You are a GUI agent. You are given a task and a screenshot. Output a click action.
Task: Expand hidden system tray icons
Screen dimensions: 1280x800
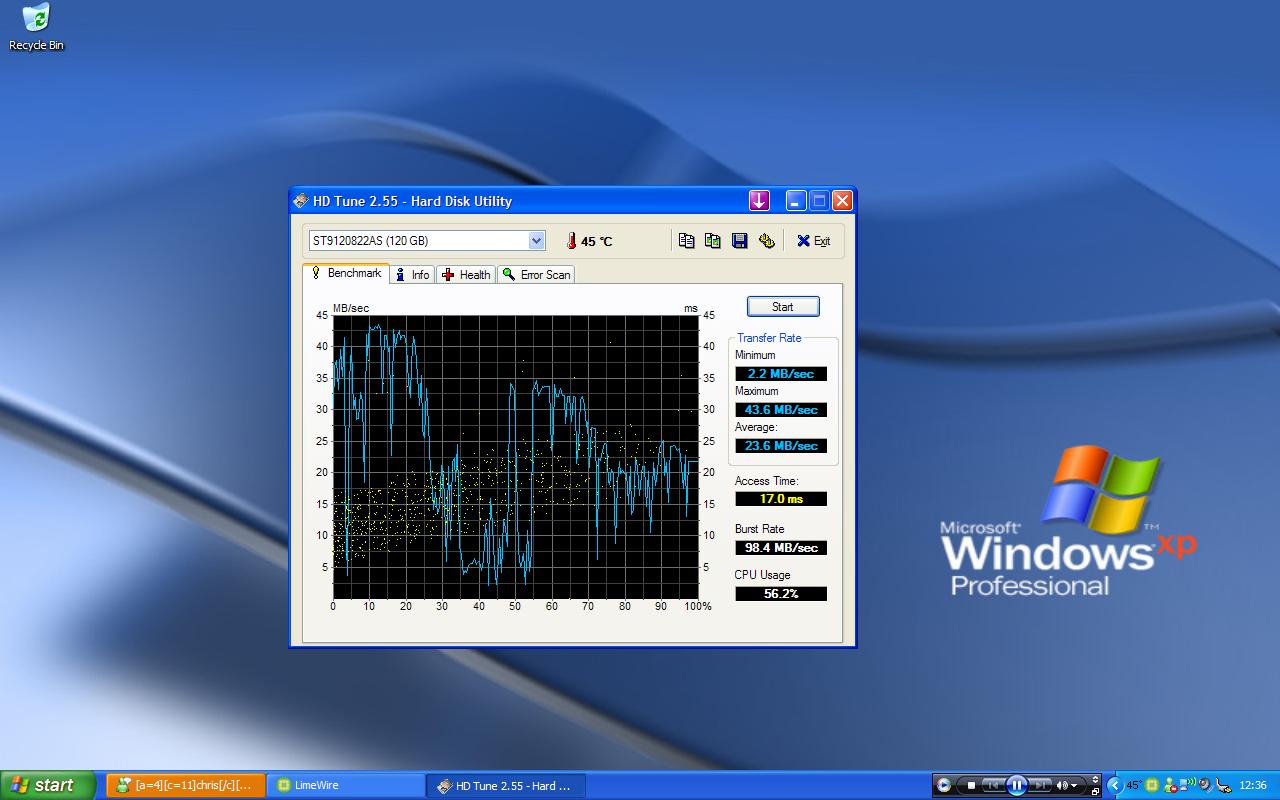(1115, 785)
